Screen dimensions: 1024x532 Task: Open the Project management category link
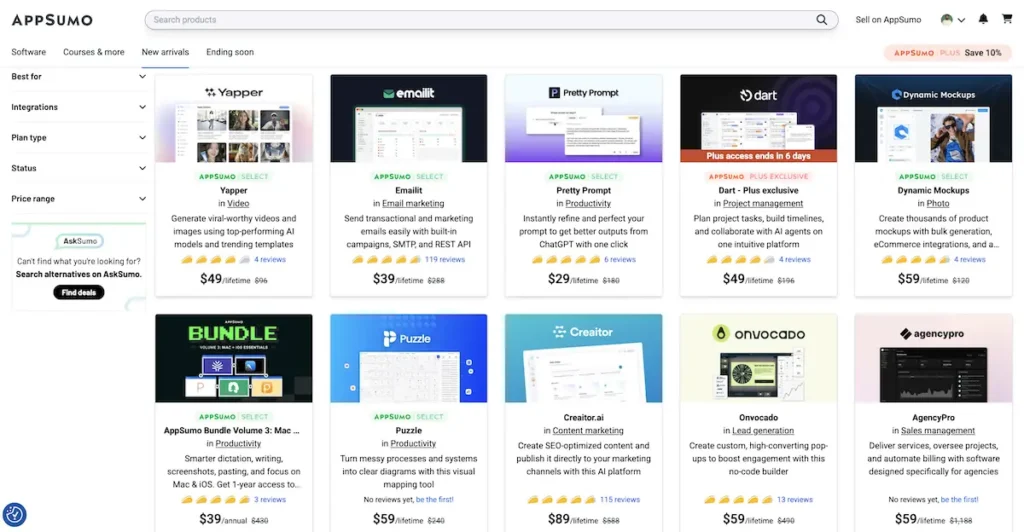pyautogui.click(x=763, y=204)
